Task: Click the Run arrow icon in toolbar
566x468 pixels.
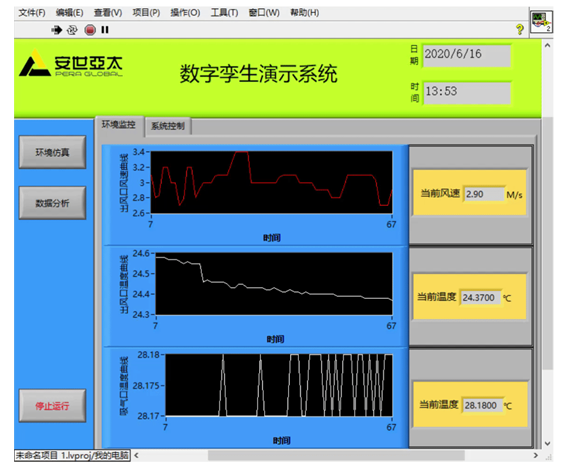Action: click(56, 30)
